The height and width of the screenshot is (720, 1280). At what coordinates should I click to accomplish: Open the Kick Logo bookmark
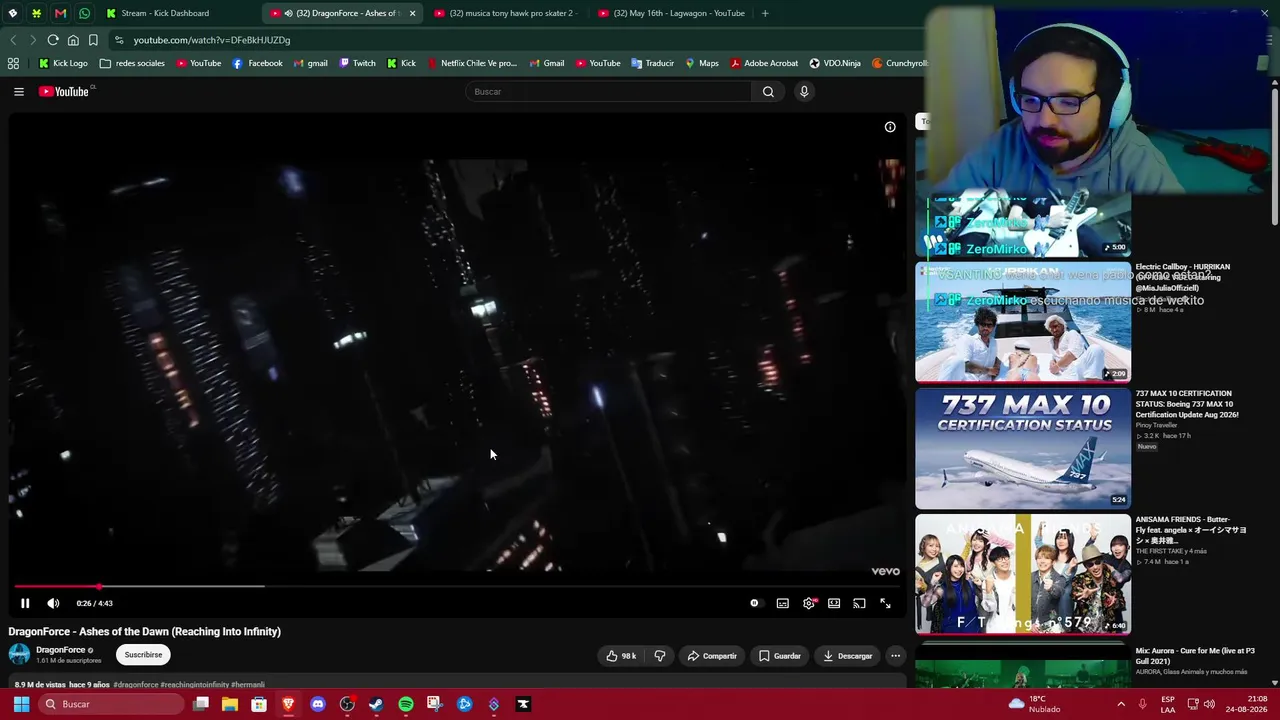(63, 63)
